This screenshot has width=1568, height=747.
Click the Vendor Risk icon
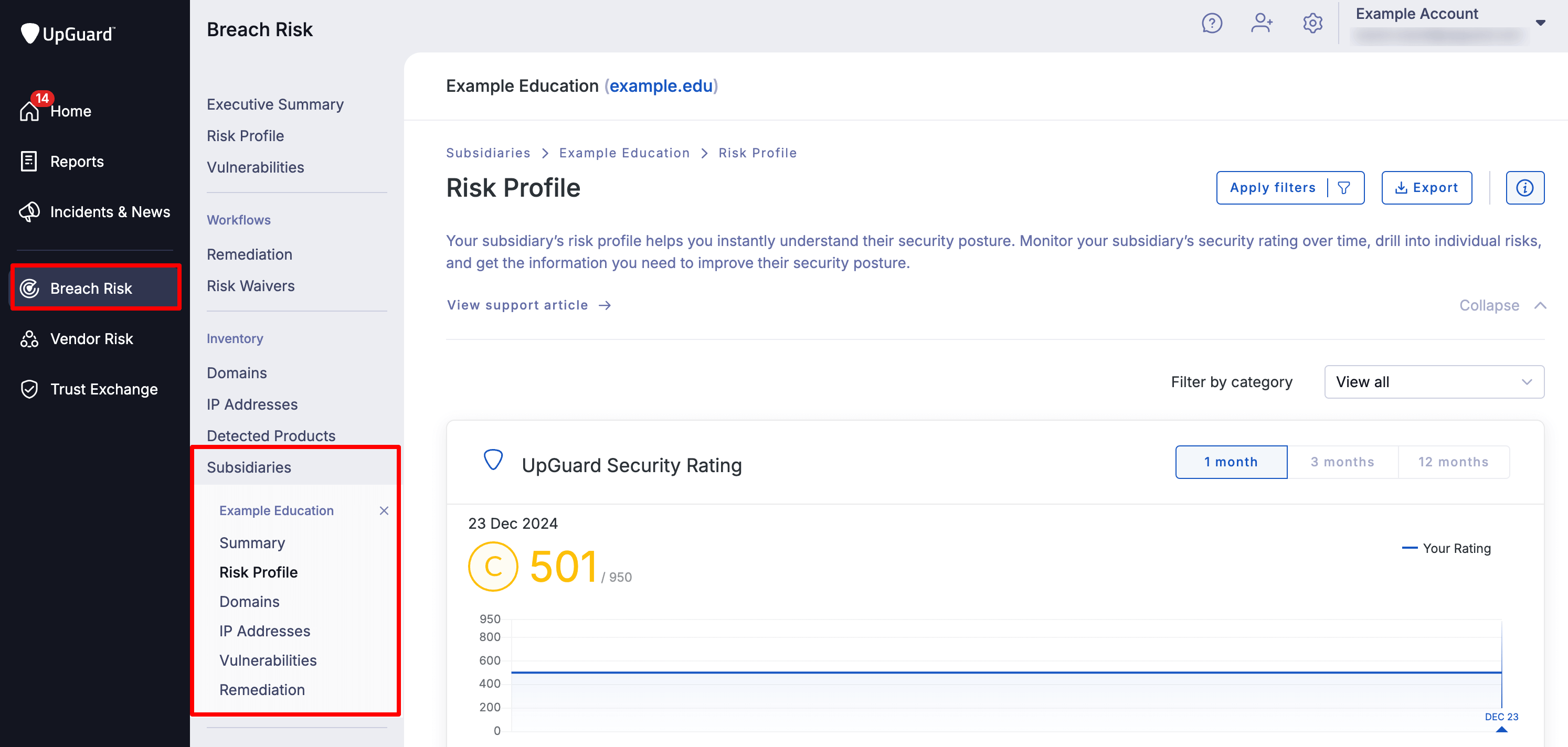coord(29,339)
